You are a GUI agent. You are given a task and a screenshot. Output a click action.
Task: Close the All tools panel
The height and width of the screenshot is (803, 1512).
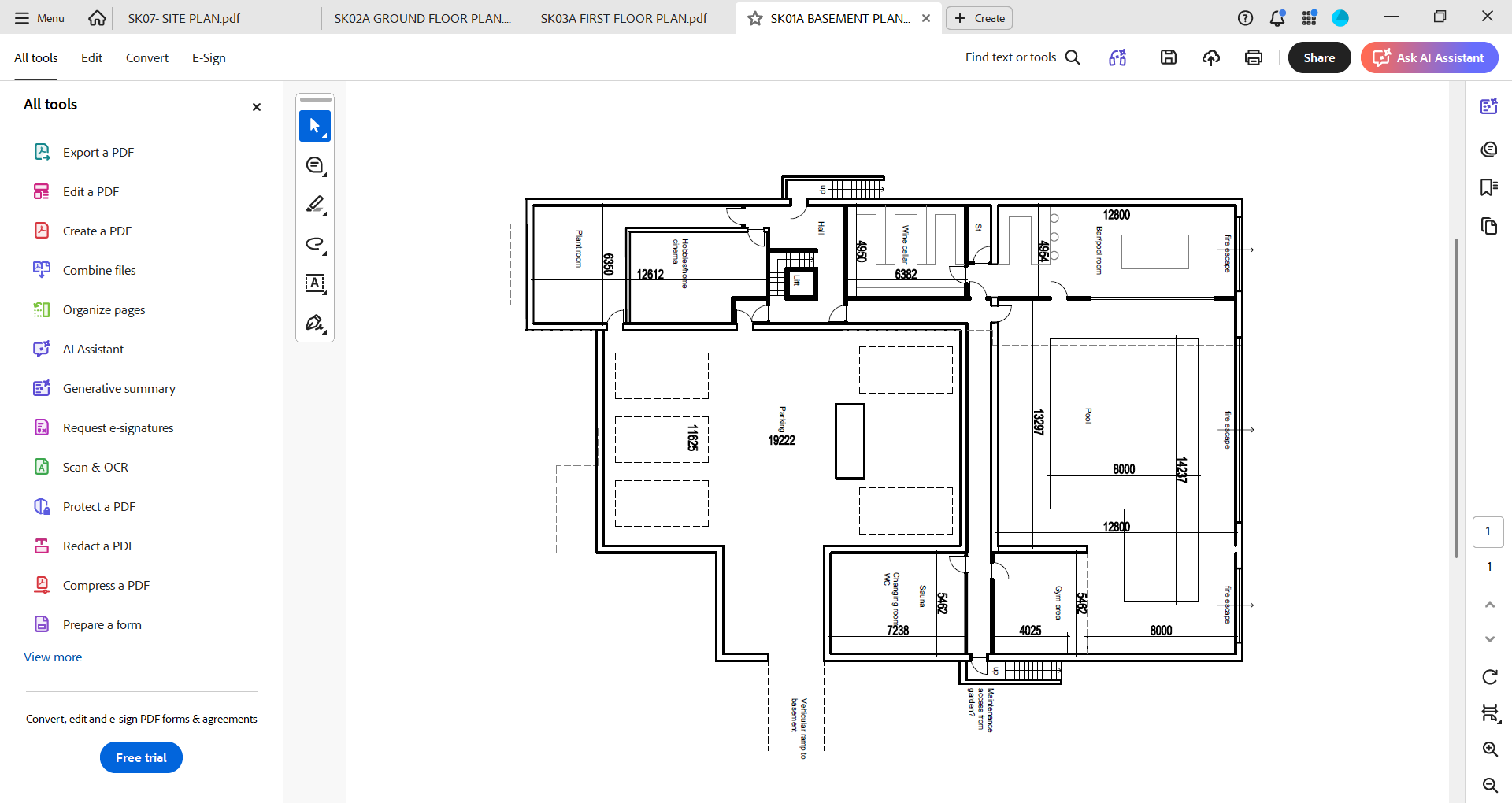[256, 107]
